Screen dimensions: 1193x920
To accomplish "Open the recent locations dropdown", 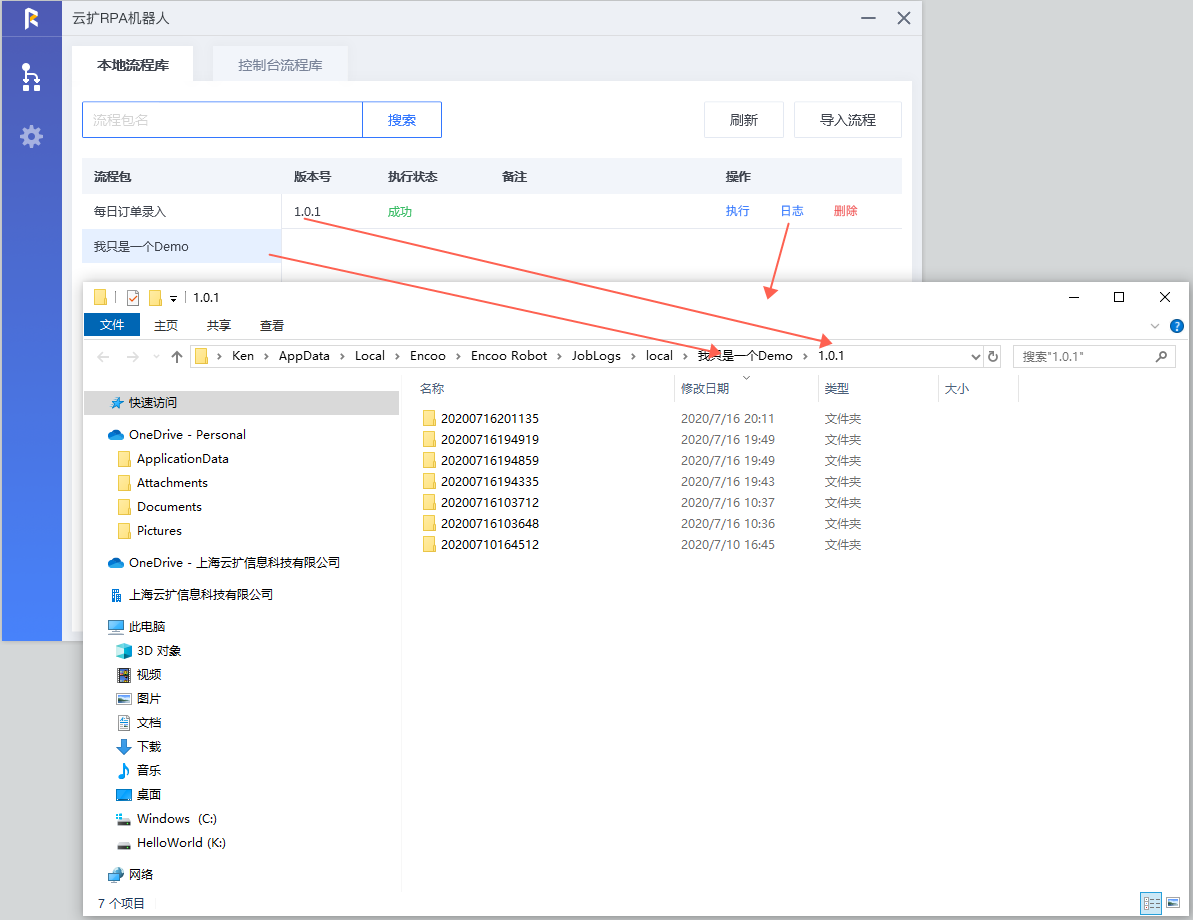I will coord(156,356).
